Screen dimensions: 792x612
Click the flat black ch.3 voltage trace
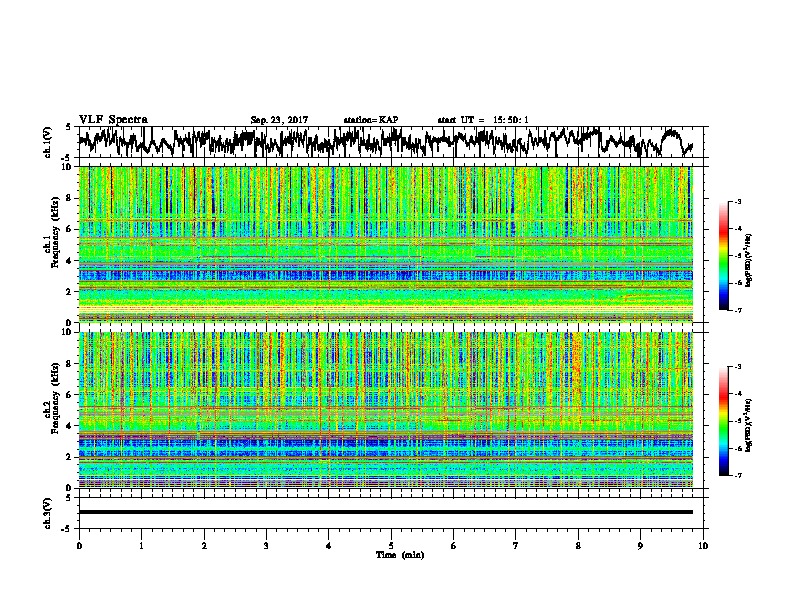pos(386,512)
